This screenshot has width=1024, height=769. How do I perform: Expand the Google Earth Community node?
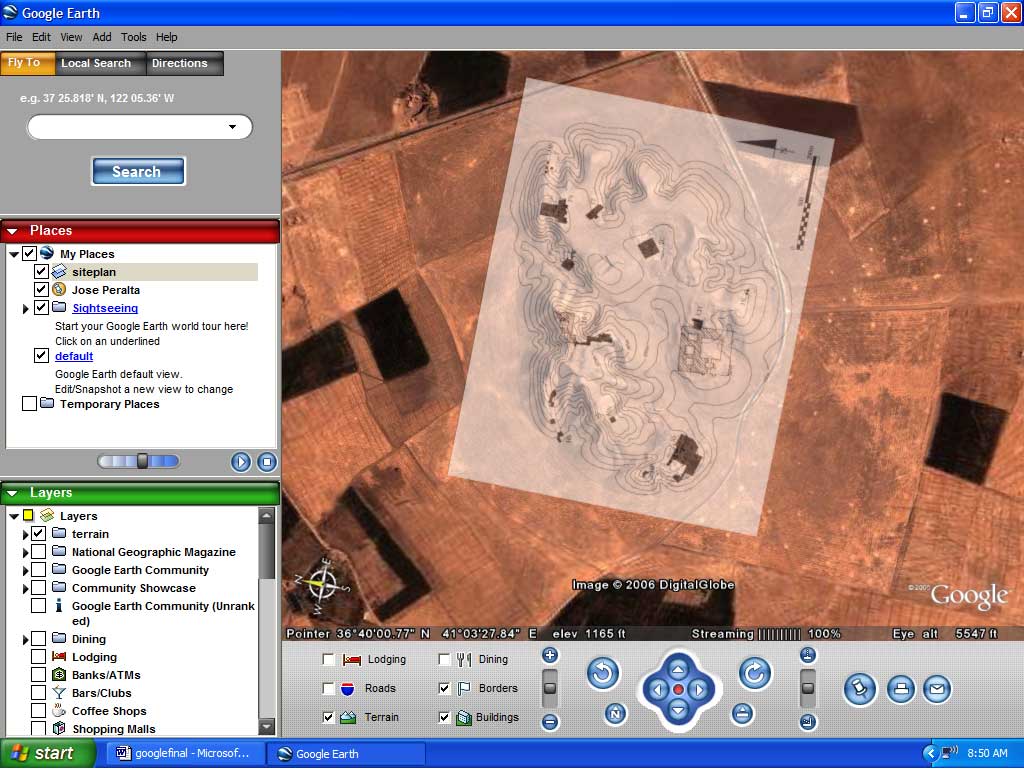25,571
